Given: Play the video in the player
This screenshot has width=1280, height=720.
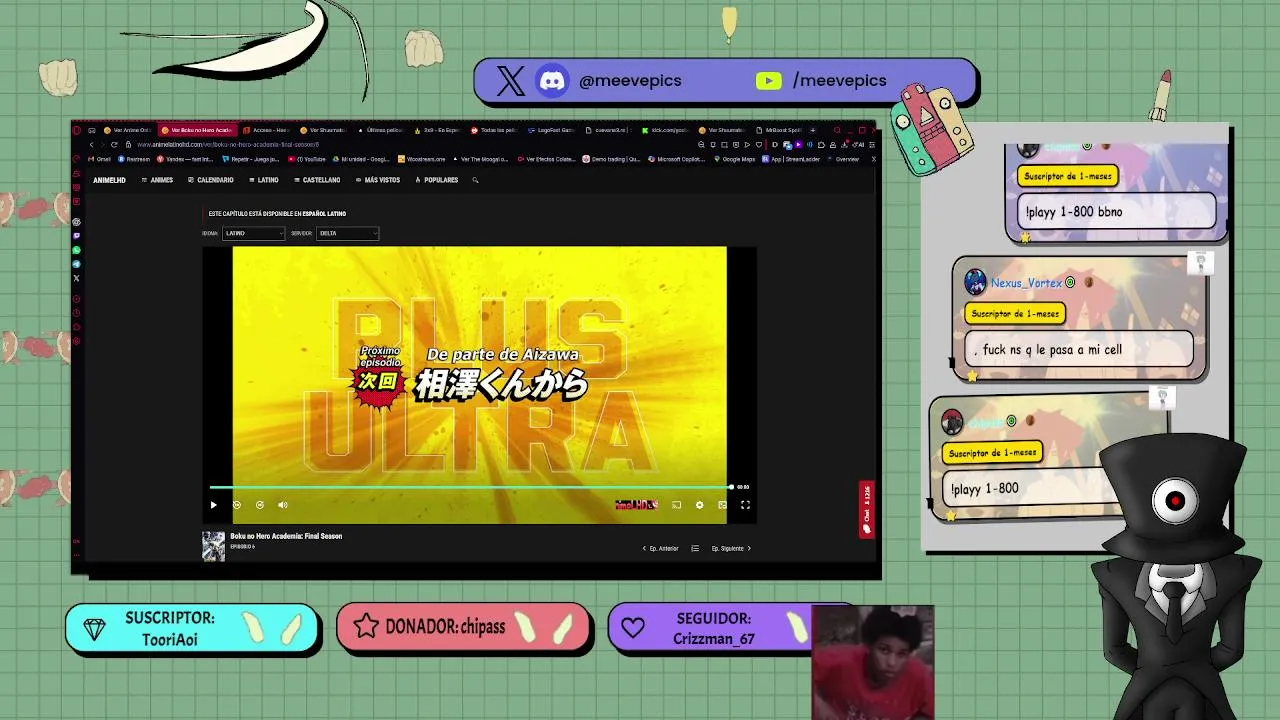Looking at the screenshot, I should 213,505.
